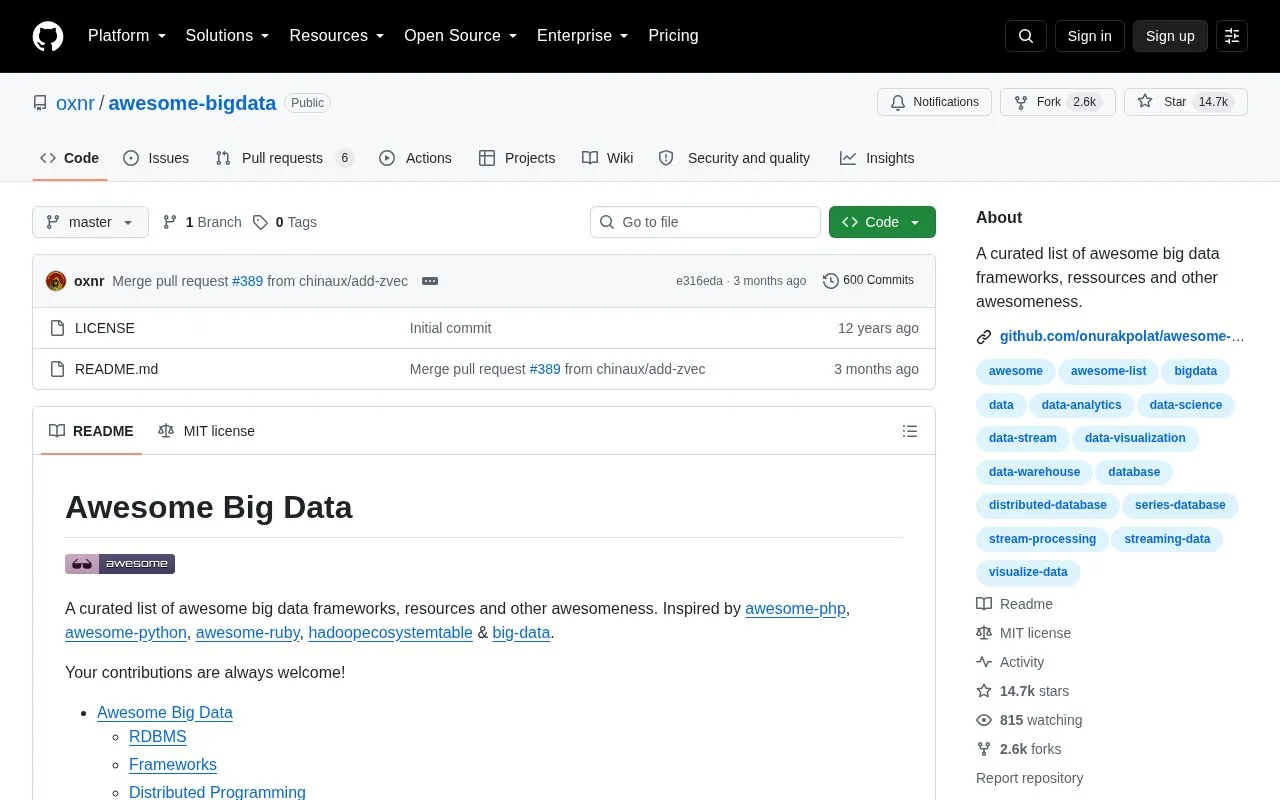This screenshot has height=800, width=1280.
Task: Open the Insights tab
Action: click(x=877, y=158)
